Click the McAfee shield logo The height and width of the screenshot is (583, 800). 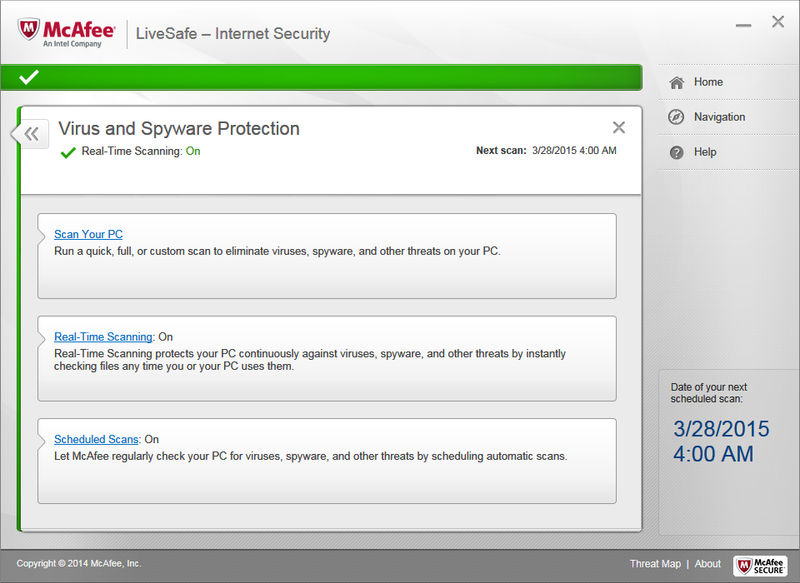pos(29,30)
